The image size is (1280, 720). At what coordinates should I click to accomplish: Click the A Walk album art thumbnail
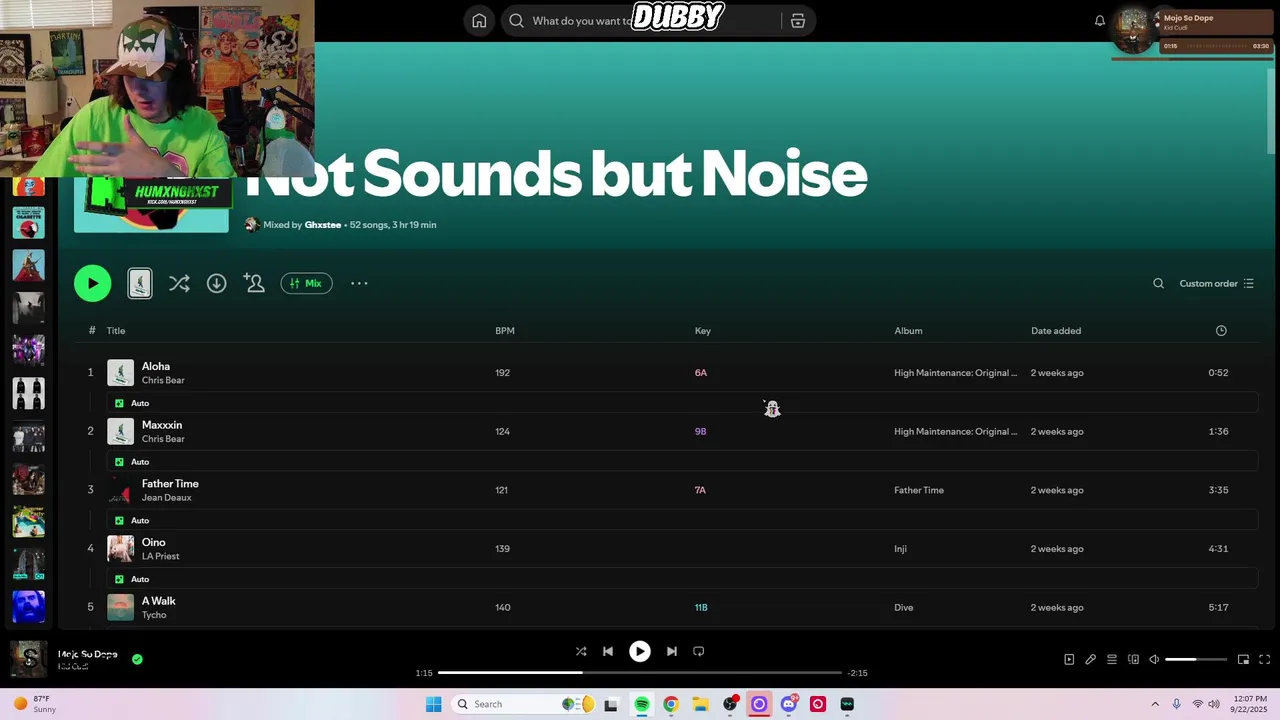[120, 607]
